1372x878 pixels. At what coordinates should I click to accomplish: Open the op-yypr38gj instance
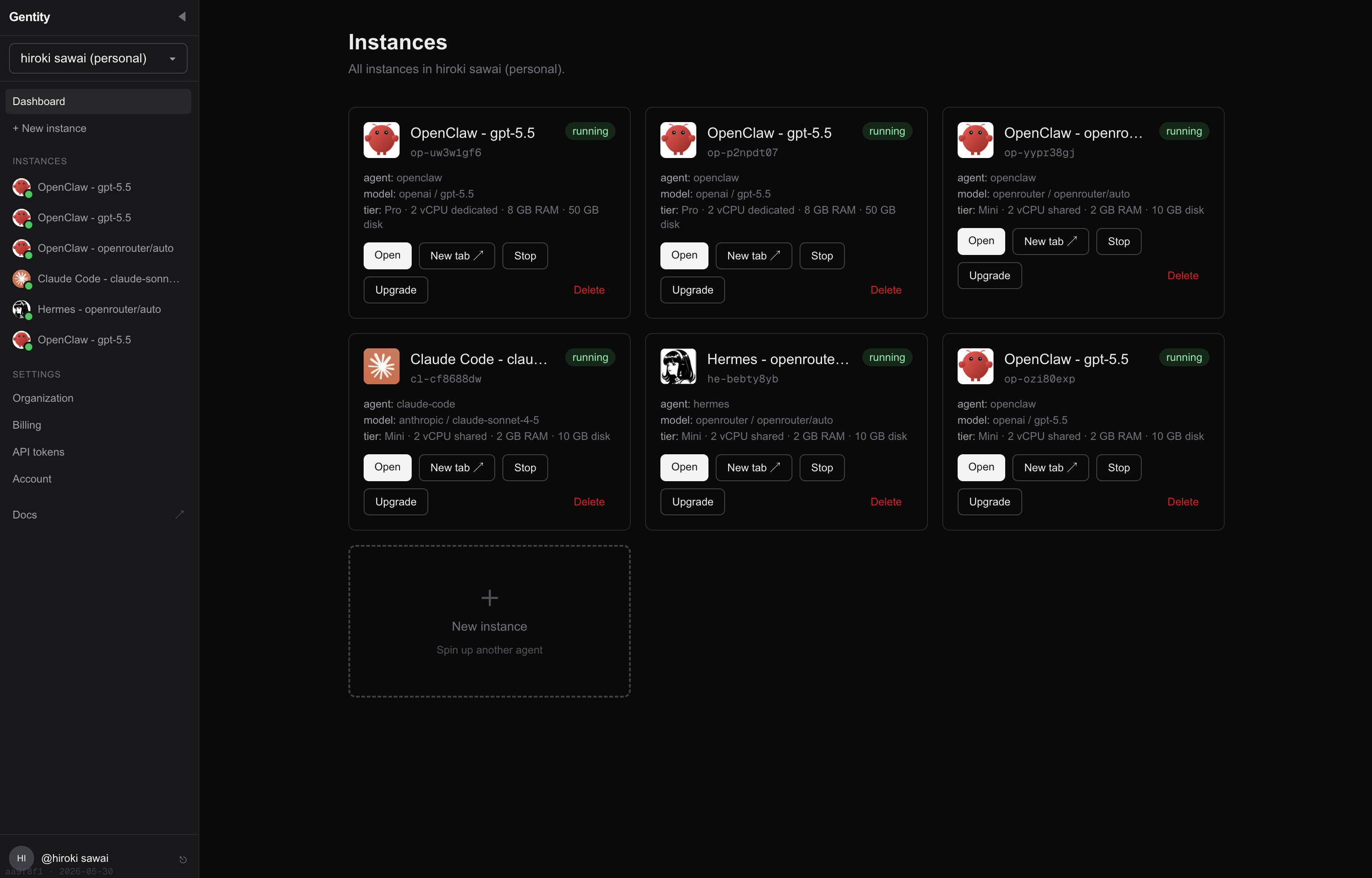pos(981,241)
